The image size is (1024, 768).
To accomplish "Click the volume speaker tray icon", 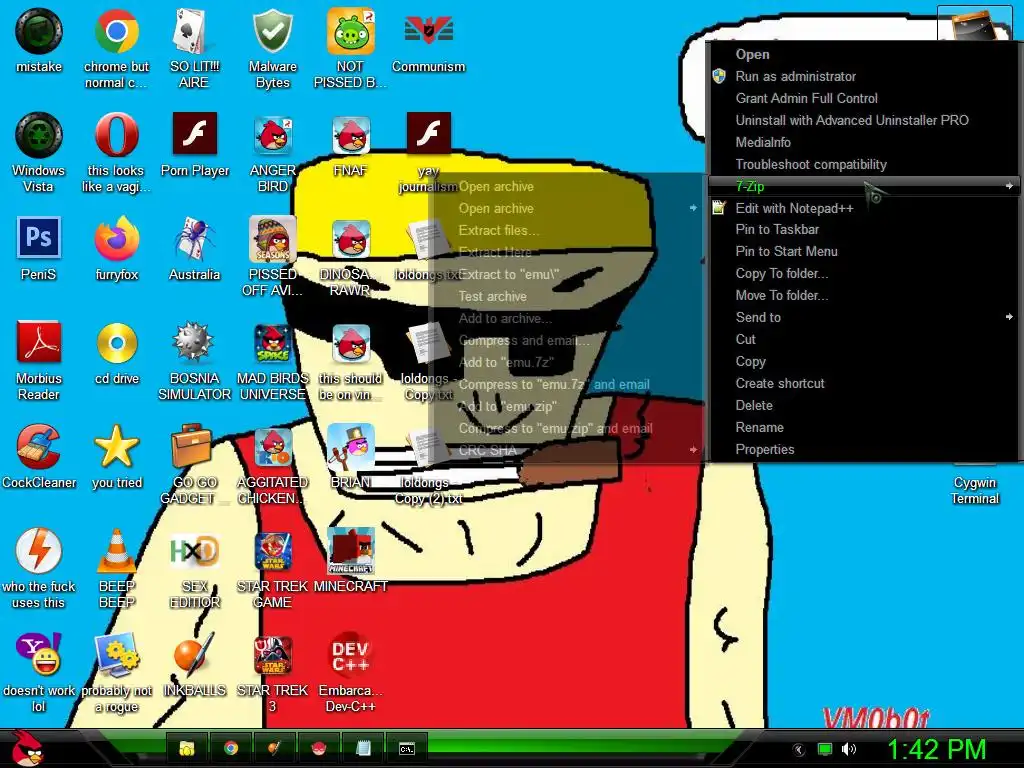I will point(848,749).
